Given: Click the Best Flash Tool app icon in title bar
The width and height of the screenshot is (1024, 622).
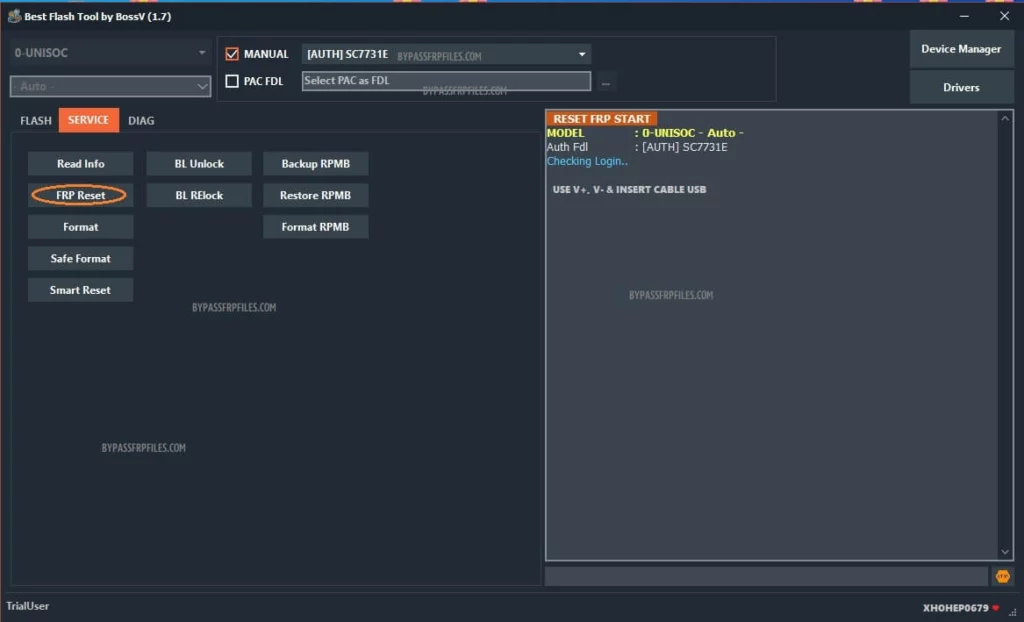Looking at the screenshot, I should point(14,16).
